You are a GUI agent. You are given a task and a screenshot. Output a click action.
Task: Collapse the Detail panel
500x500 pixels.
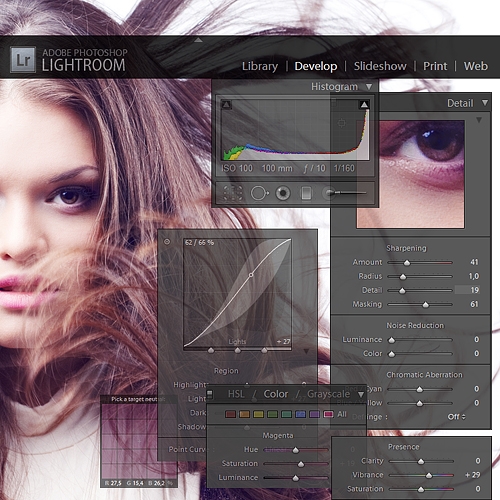485,103
